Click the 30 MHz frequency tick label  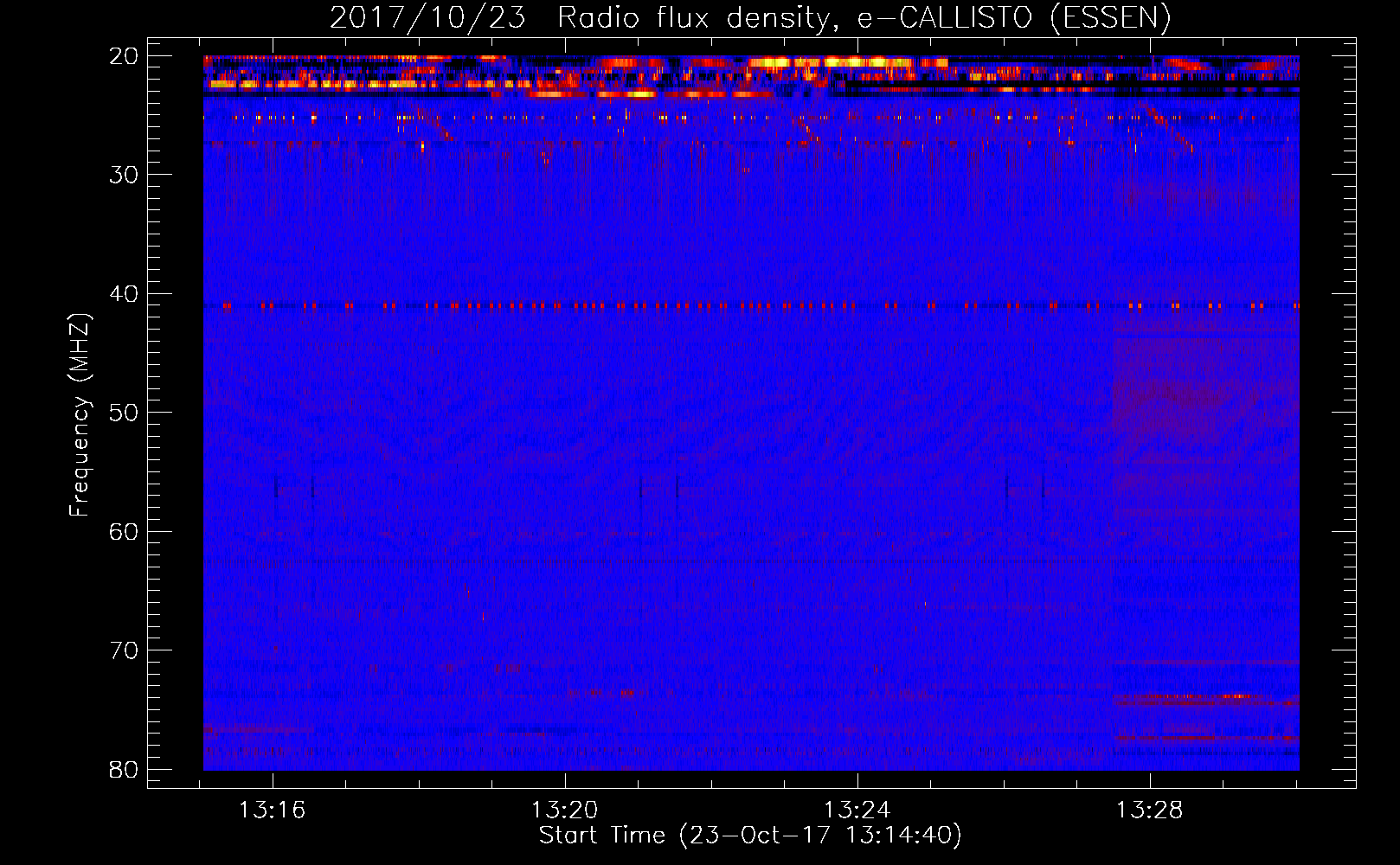pos(125,175)
